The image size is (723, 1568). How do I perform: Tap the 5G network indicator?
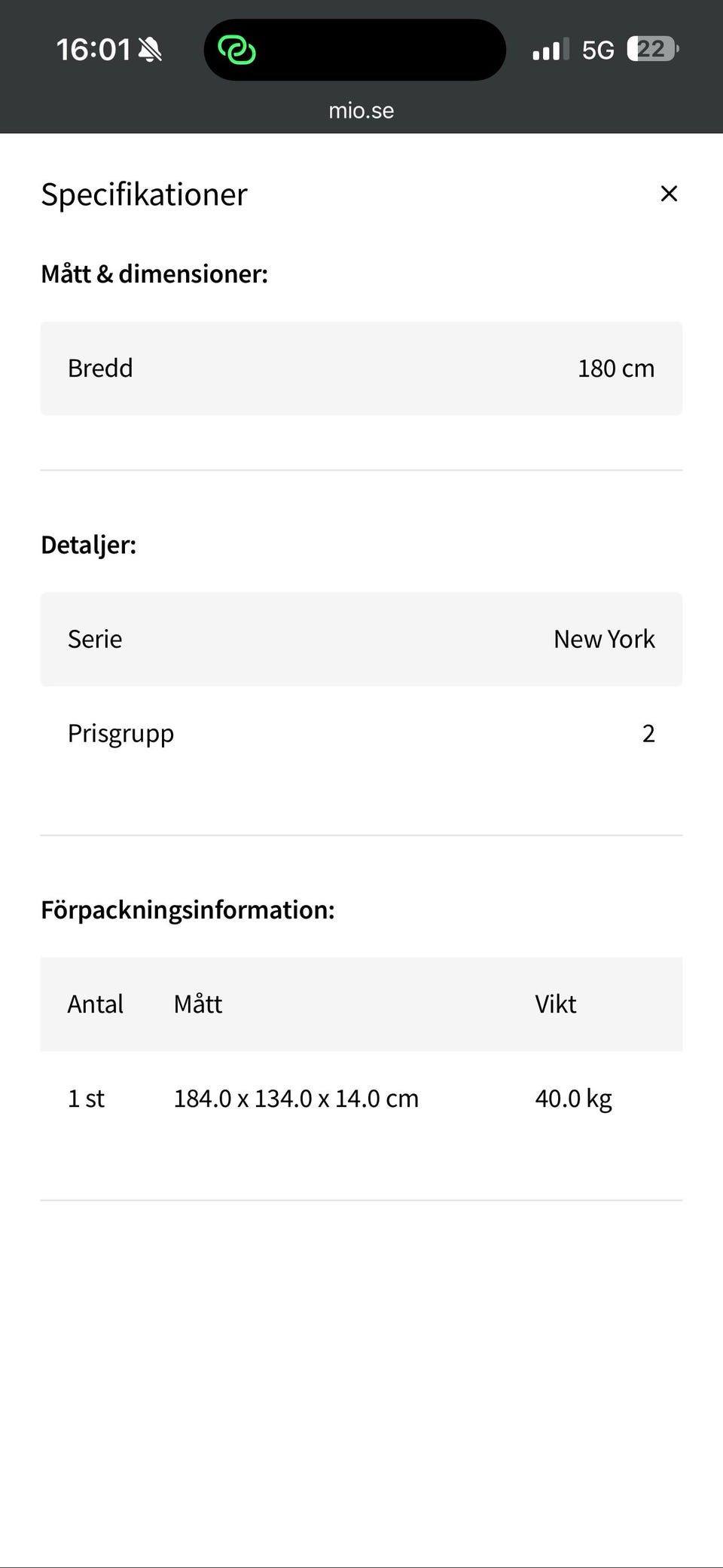coord(598,50)
